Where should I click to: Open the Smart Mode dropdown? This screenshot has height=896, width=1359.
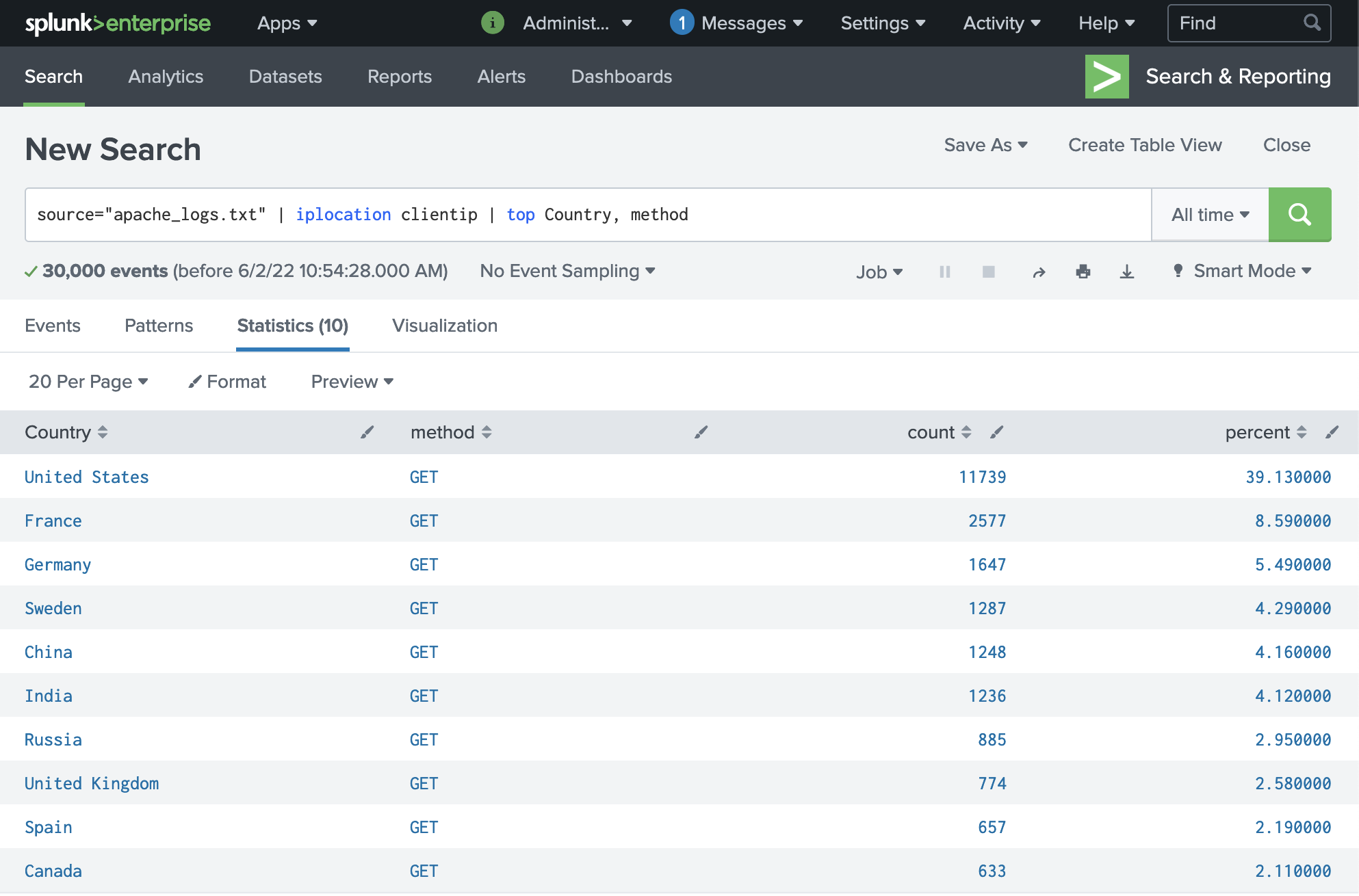point(1243,272)
